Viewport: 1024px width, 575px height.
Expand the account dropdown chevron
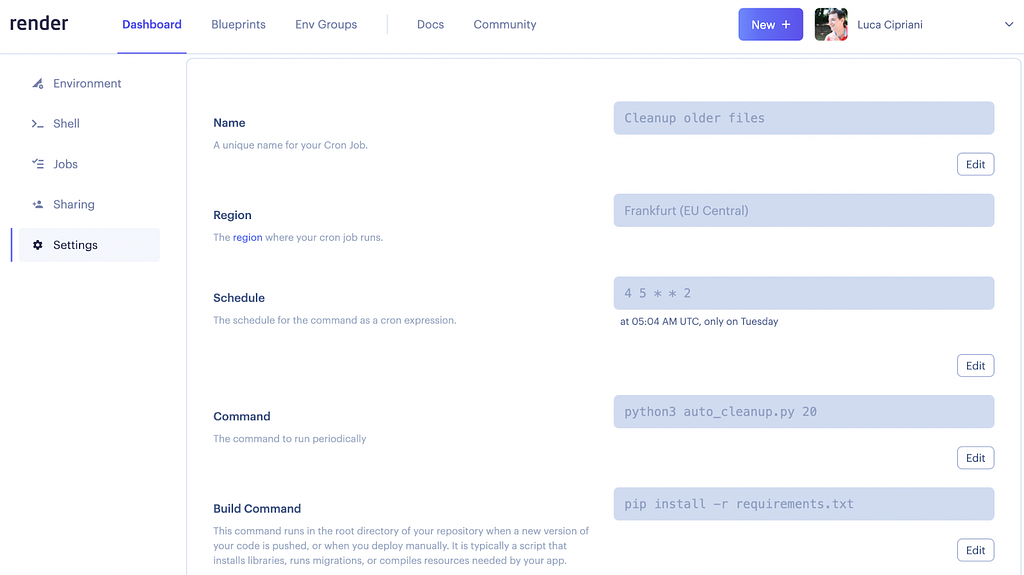[1008, 24]
